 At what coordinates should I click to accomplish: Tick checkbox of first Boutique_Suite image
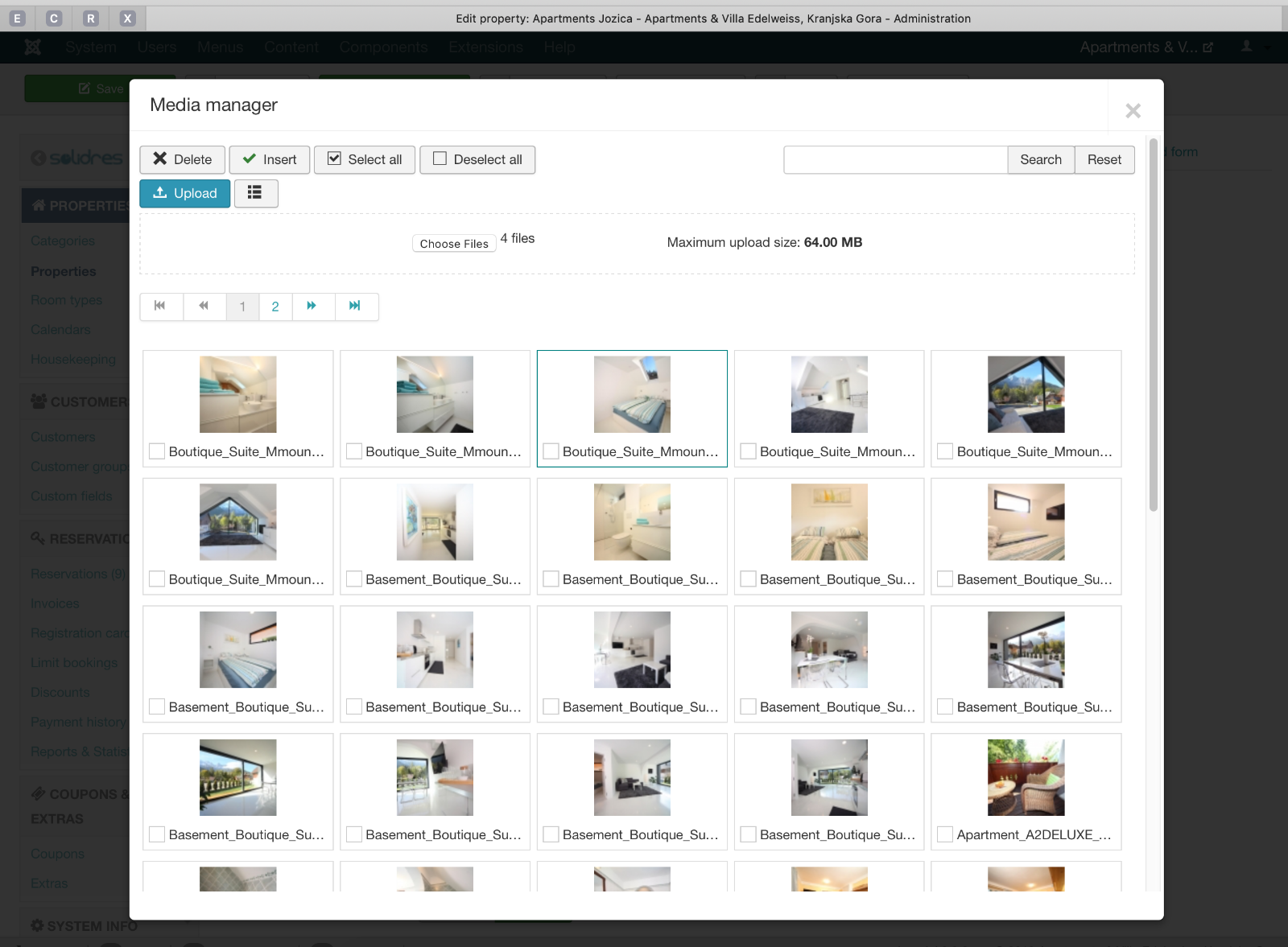tap(157, 451)
